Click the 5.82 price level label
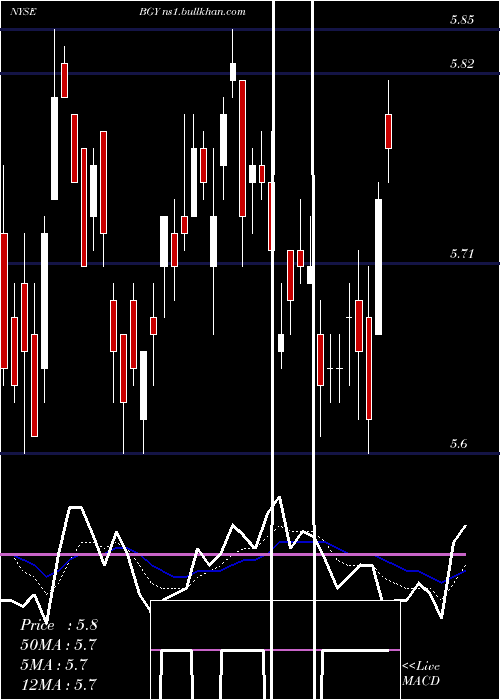This screenshot has width=500, height=700. coord(462,63)
